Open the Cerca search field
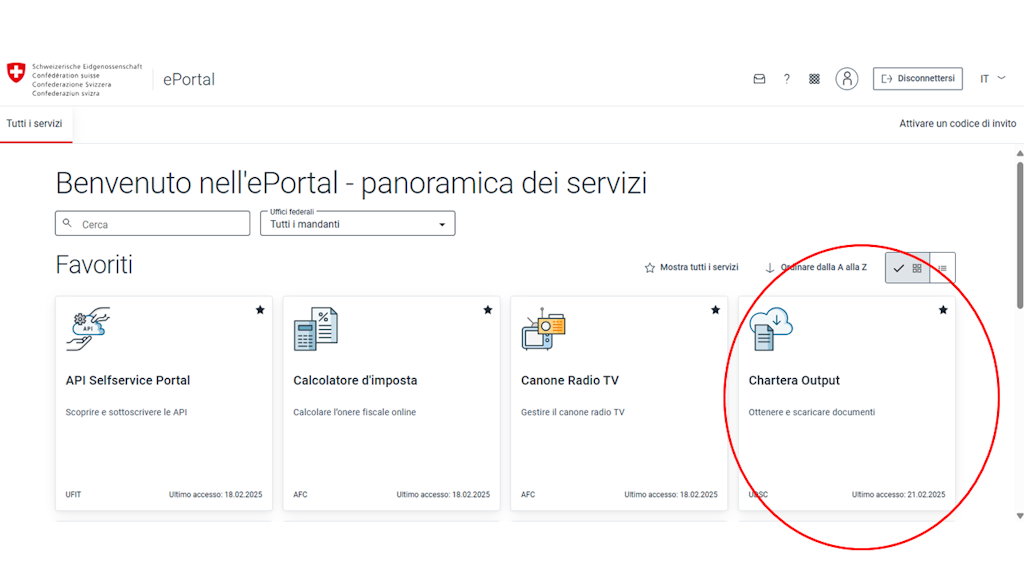This screenshot has width=1024, height=576. tap(152, 223)
